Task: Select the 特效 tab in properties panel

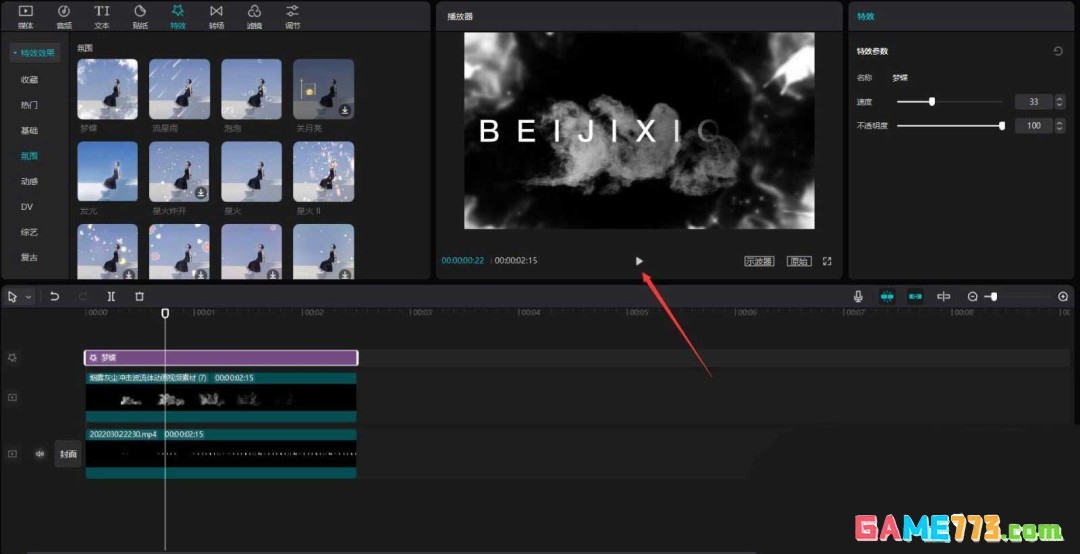Action: pyautogui.click(x=865, y=16)
